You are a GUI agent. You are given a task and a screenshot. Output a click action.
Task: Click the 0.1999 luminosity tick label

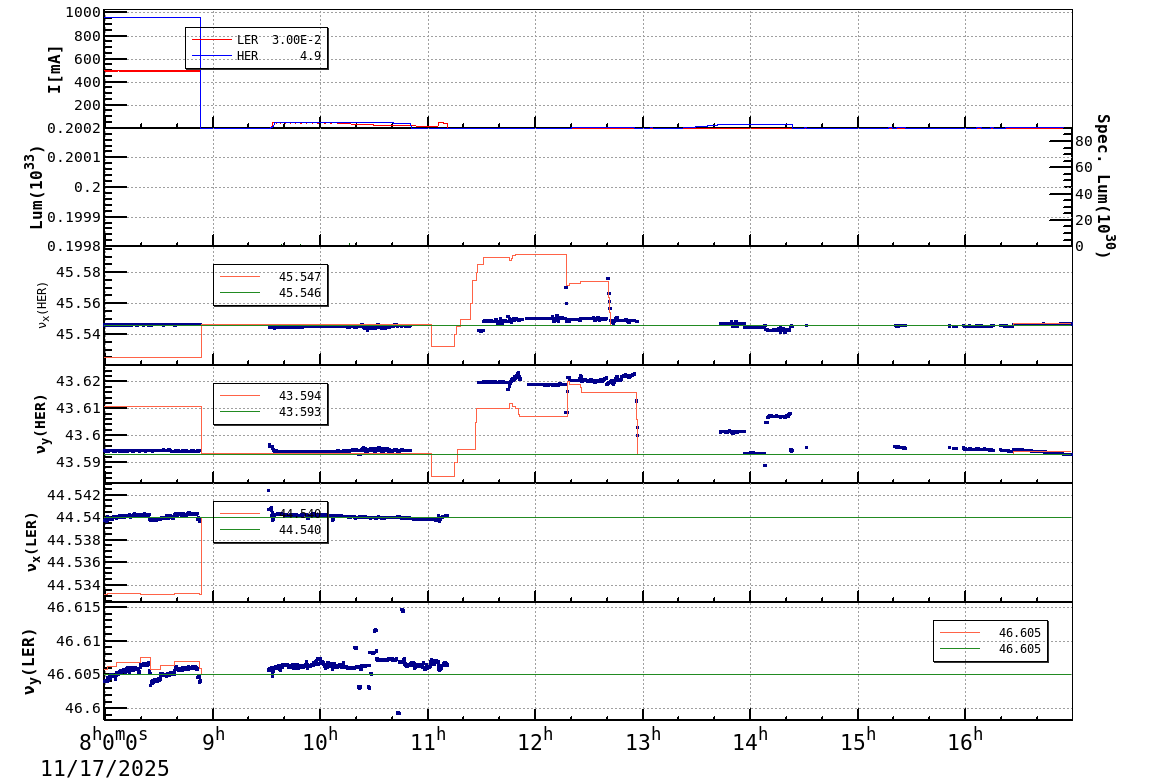[x=74, y=217]
